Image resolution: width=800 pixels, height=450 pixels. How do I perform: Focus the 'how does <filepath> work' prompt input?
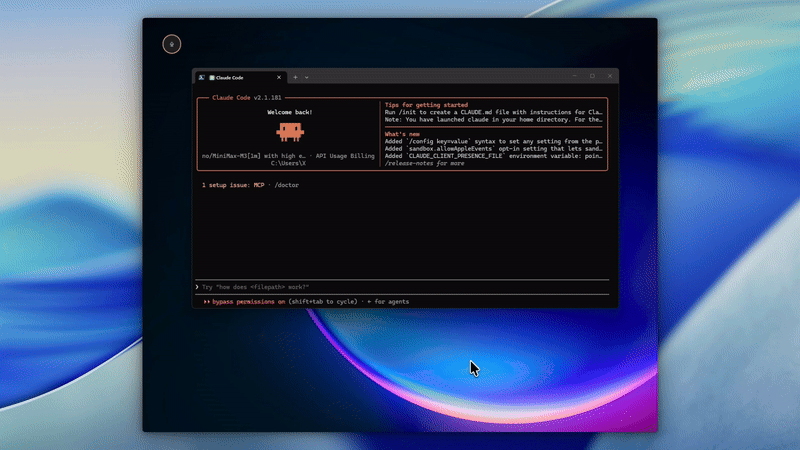pos(403,287)
